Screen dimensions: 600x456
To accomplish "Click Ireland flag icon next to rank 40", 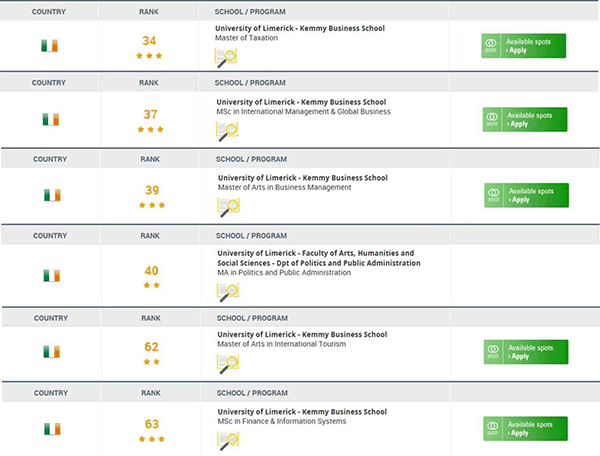I will [52, 275].
